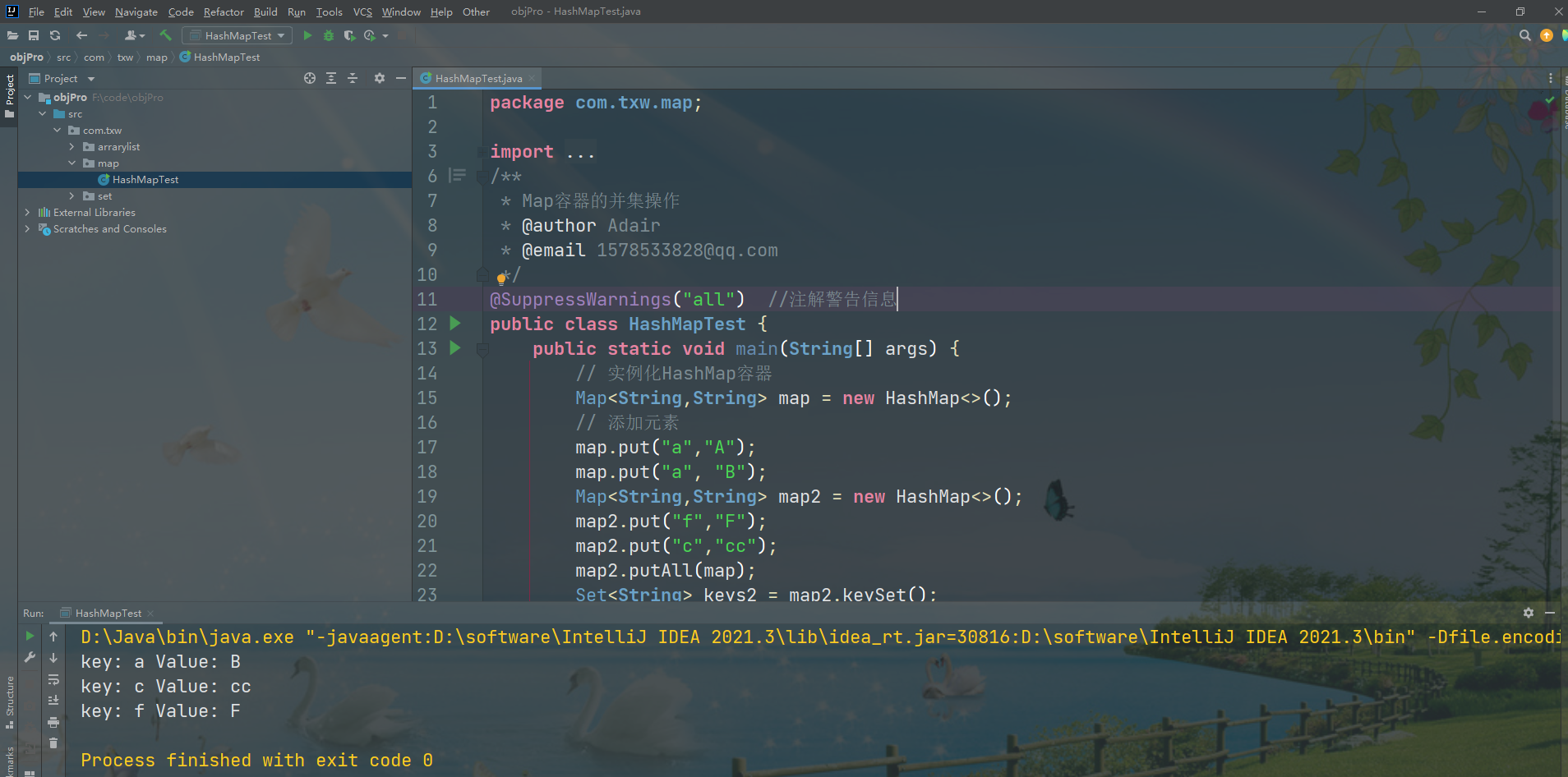Collapse all nodes in Project panel
This screenshot has width=1568, height=777.
point(353,78)
